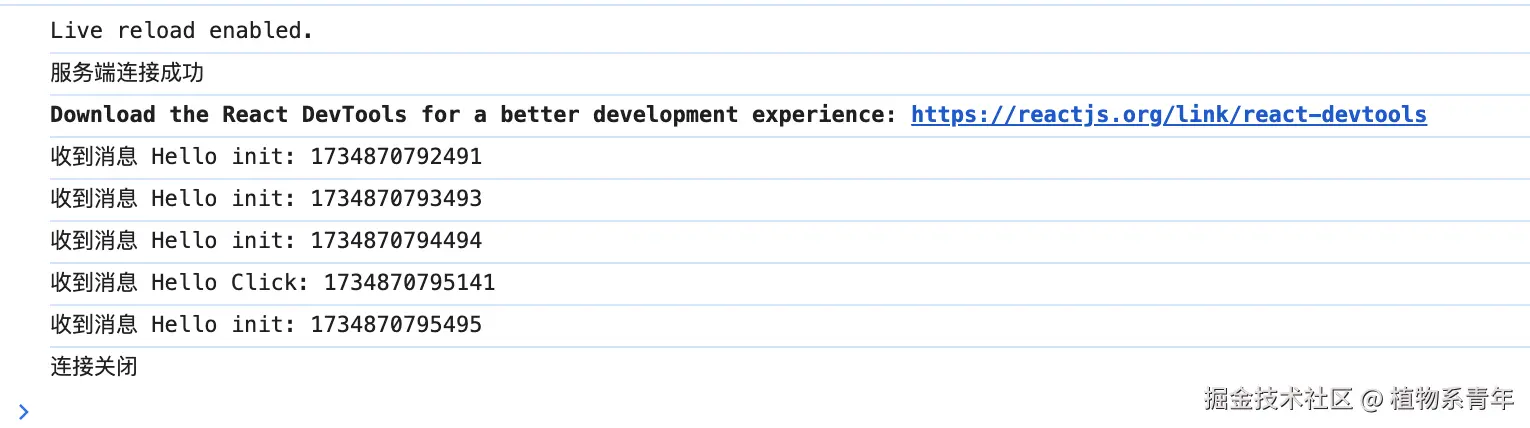The height and width of the screenshot is (428, 1530).
Task: Select the "Live reload enabled." log line
Action: 182,31
